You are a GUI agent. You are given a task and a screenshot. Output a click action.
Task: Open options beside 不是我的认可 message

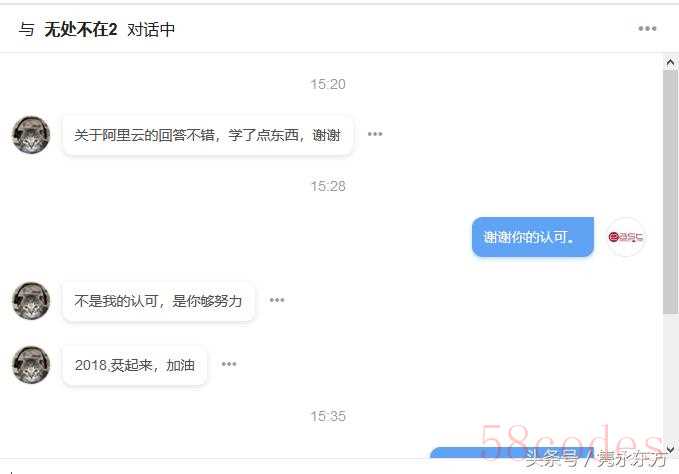pos(277,300)
